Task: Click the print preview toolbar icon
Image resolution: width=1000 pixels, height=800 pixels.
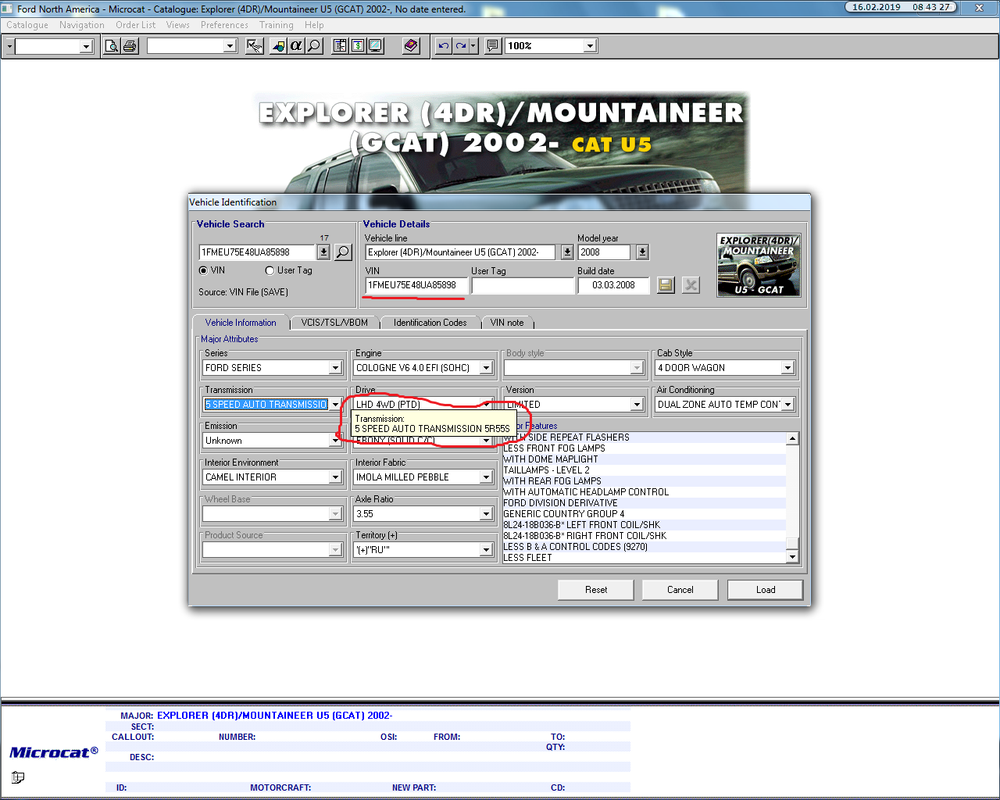Action: coord(112,46)
